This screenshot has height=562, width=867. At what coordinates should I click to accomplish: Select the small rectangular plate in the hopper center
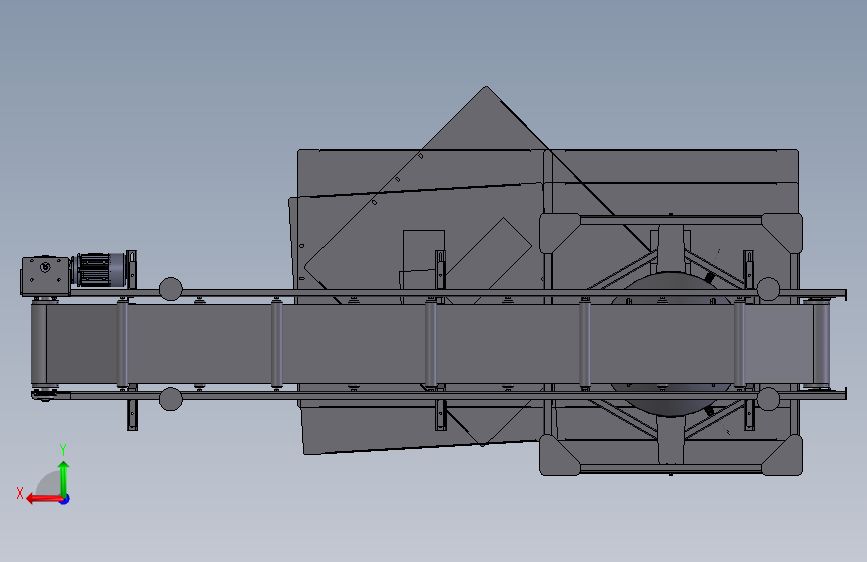[424, 251]
